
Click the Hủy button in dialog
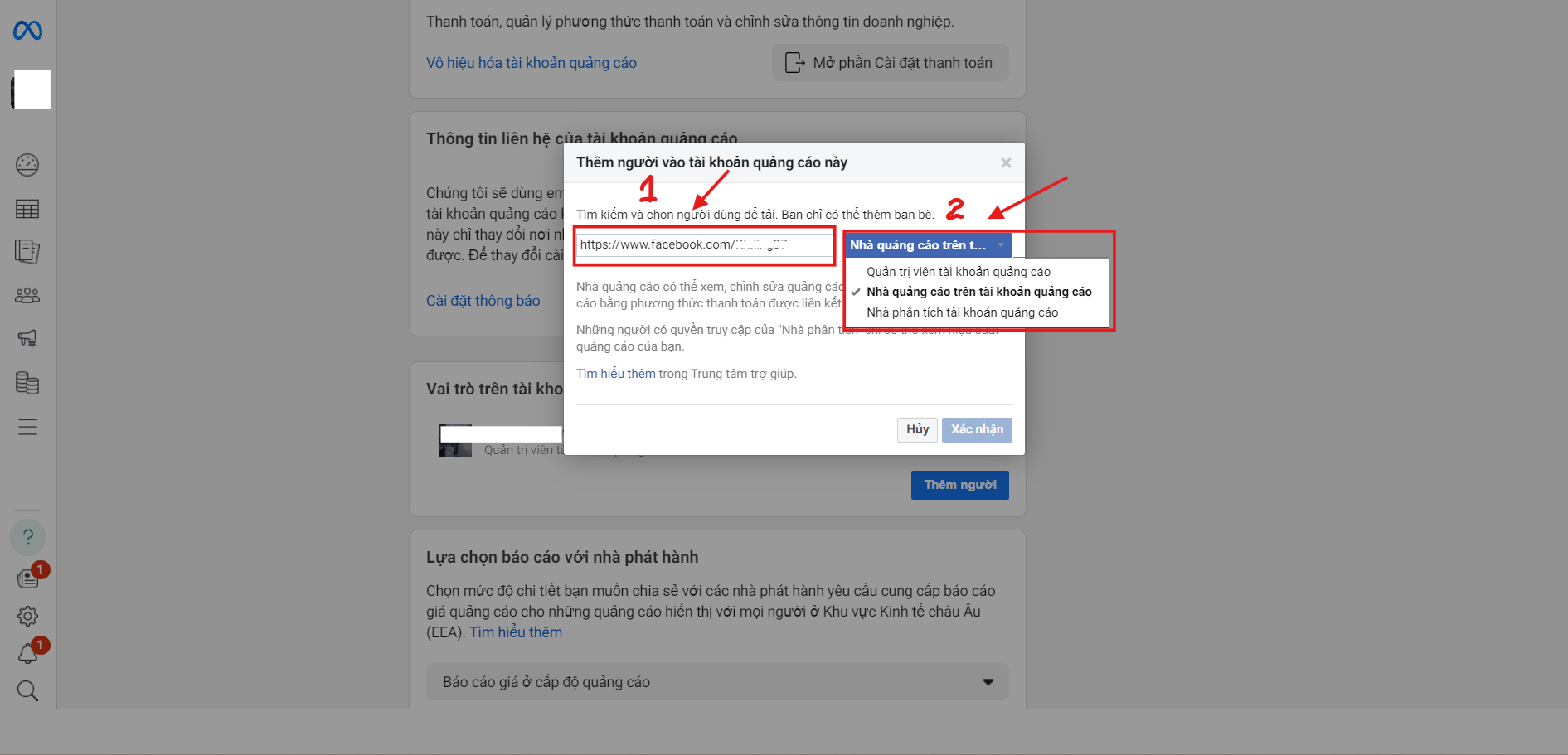917,429
